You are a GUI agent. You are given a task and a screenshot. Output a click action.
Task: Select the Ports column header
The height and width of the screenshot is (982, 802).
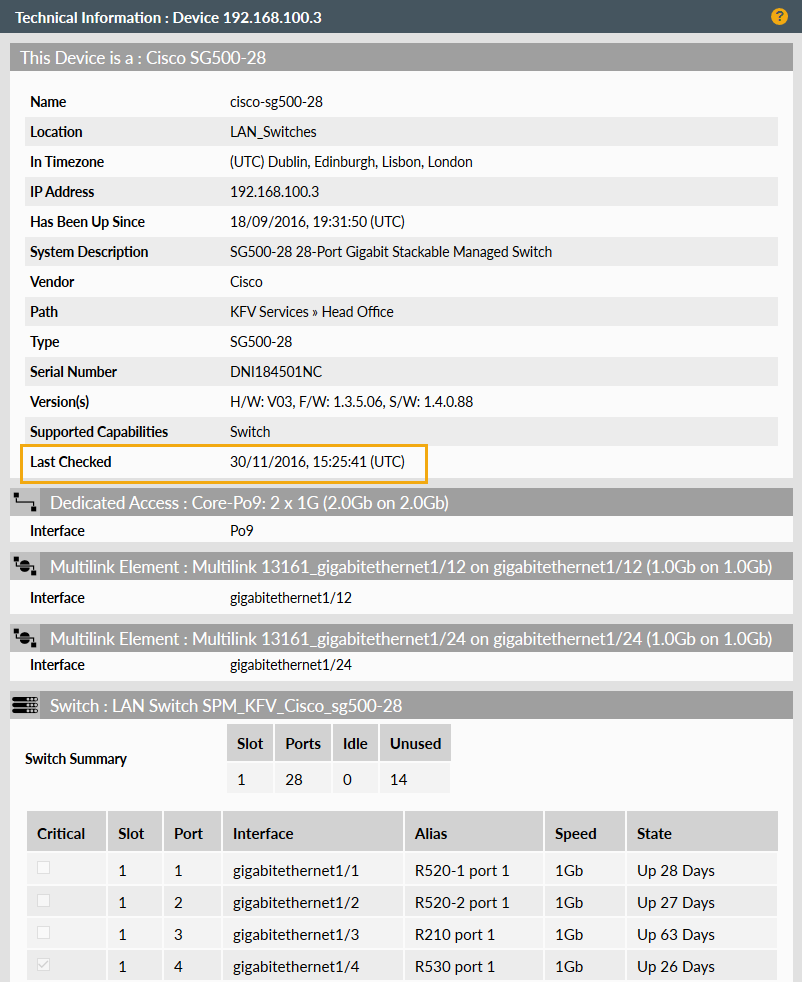tap(302, 742)
